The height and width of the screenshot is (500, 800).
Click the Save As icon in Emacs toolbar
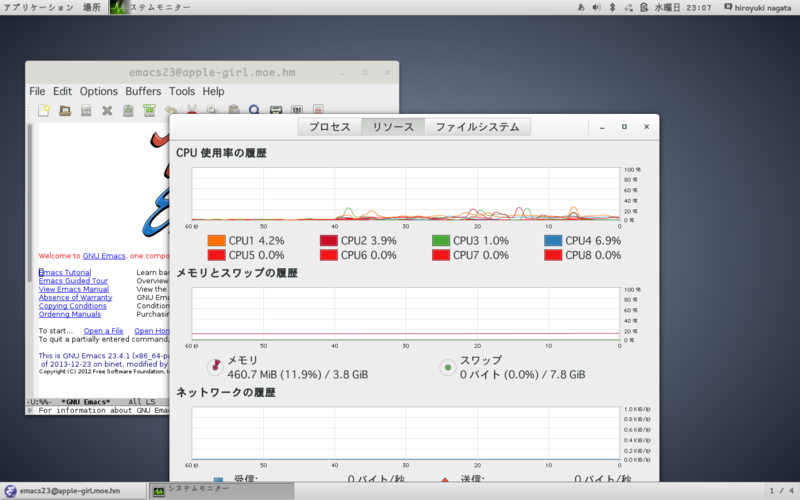coord(149,110)
